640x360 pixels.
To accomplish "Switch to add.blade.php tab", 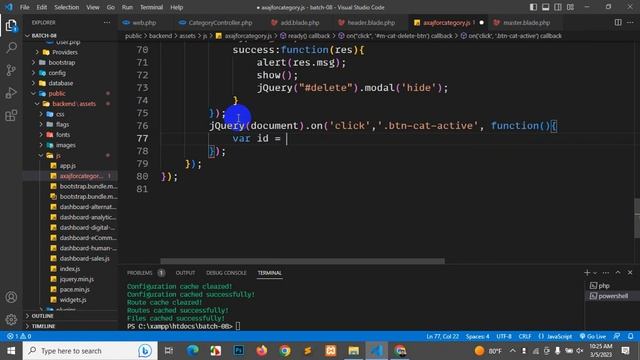I will [300, 23].
